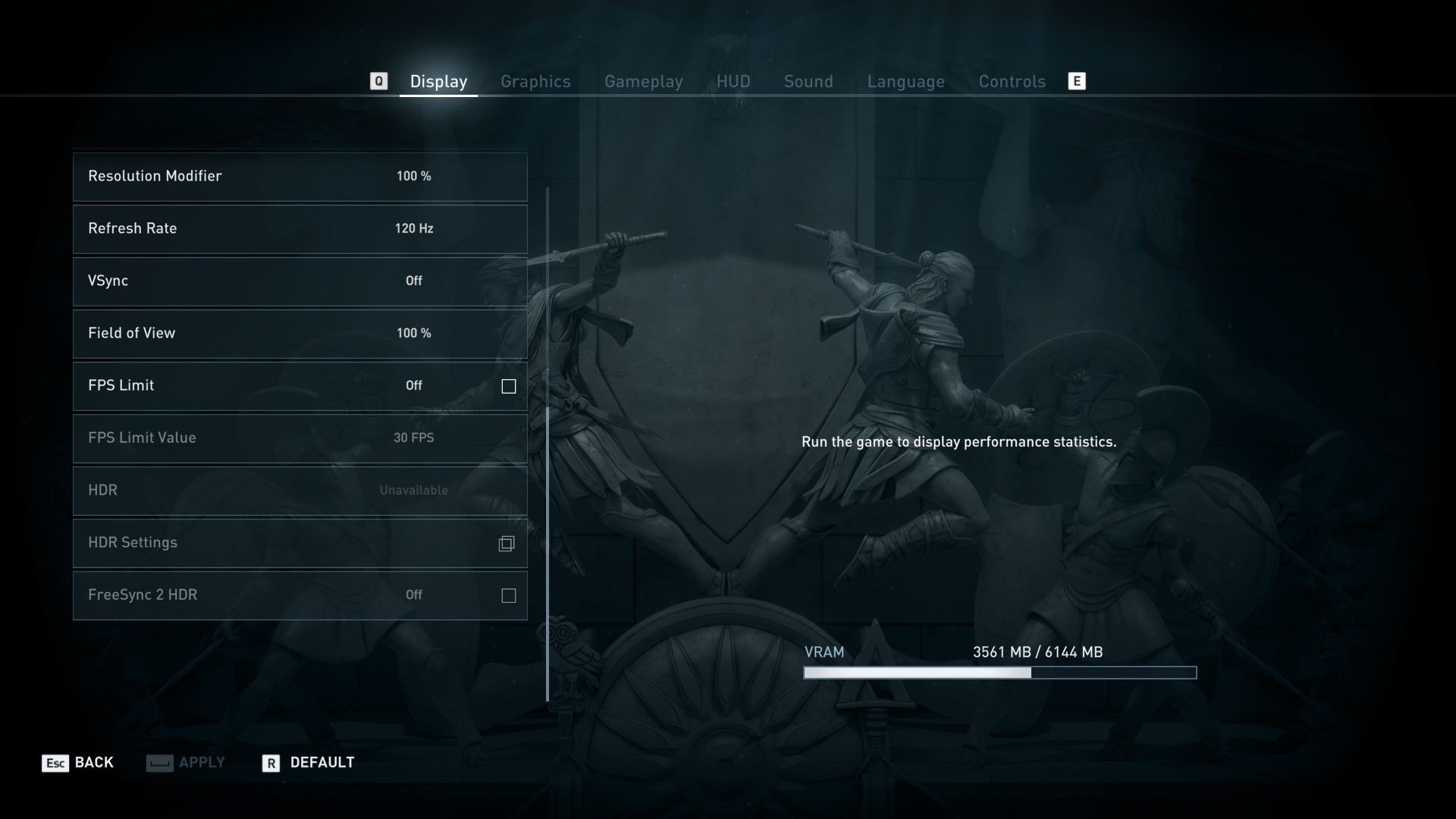The height and width of the screenshot is (819, 1456).
Task: Click the Gameplay tab
Action: (644, 83)
